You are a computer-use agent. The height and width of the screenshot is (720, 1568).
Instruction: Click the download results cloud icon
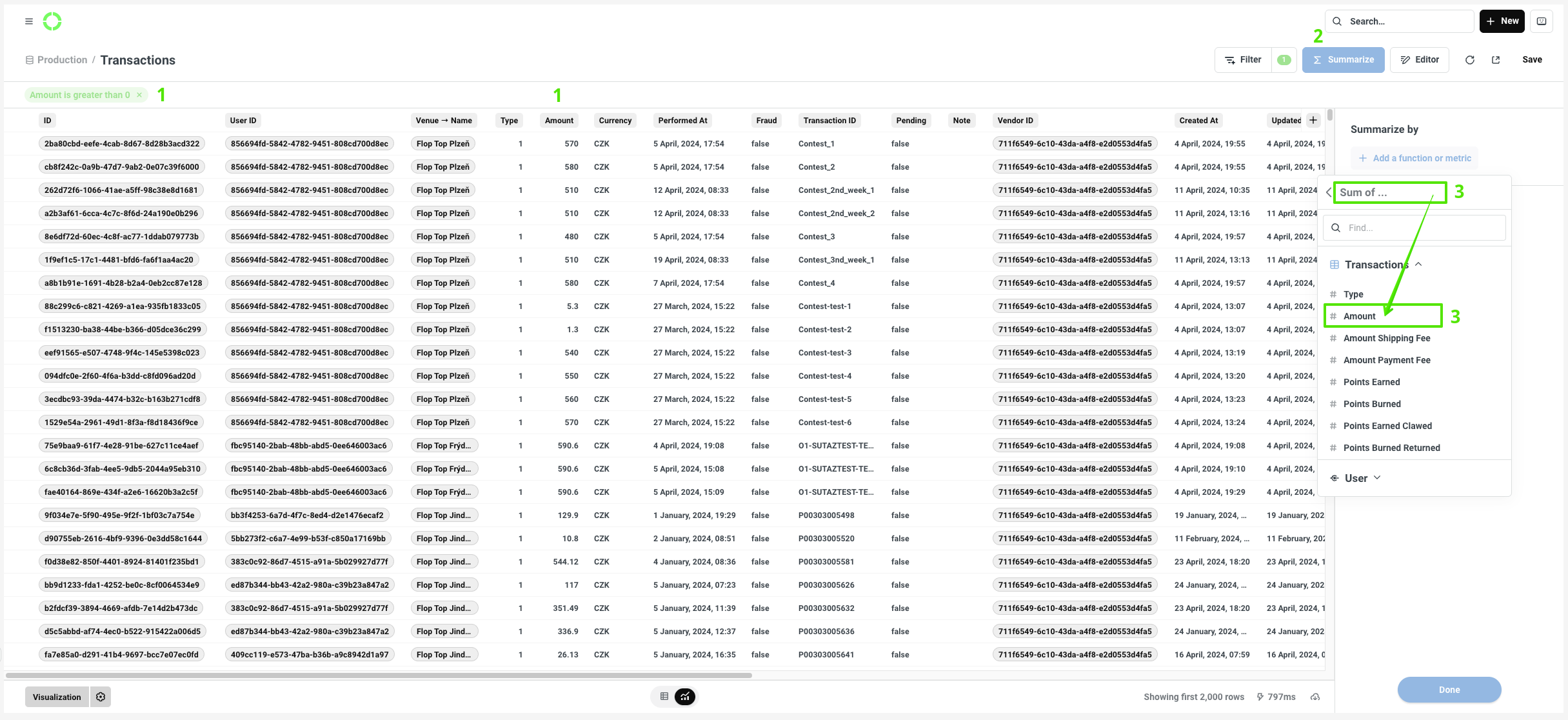click(1315, 697)
